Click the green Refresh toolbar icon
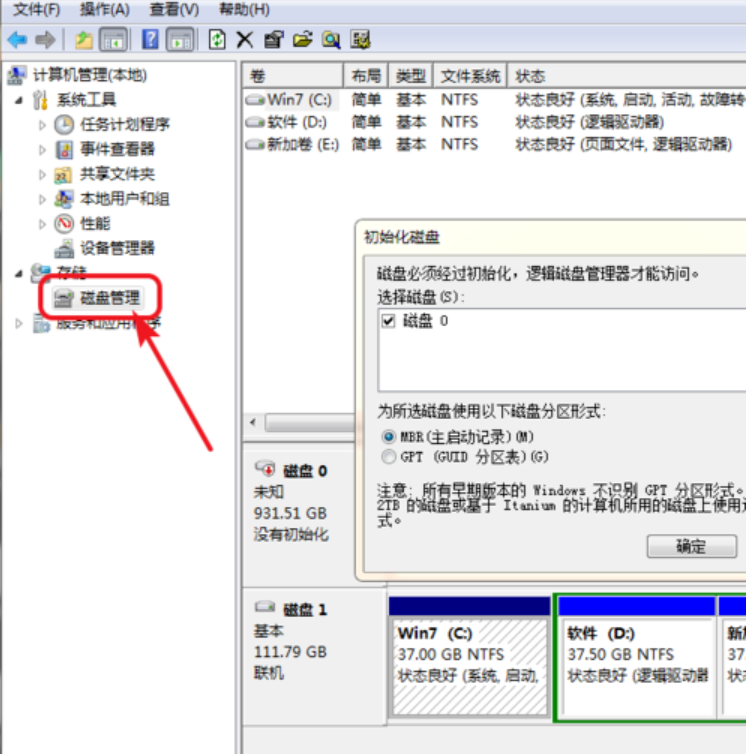This screenshot has width=746, height=754. pyautogui.click(x=217, y=40)
